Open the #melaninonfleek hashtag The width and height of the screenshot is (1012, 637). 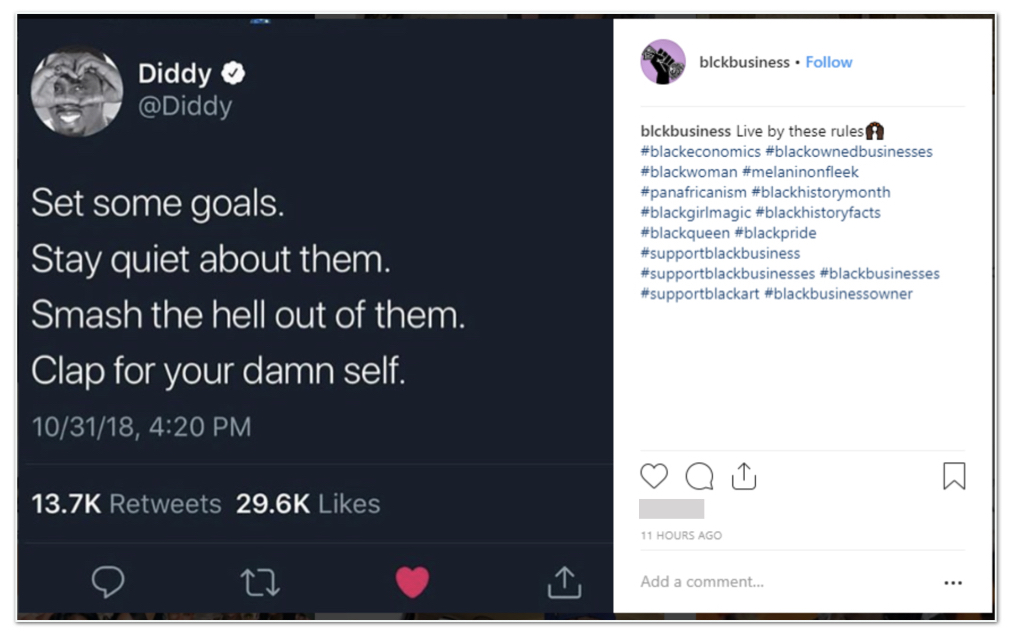tap(800, 172)
